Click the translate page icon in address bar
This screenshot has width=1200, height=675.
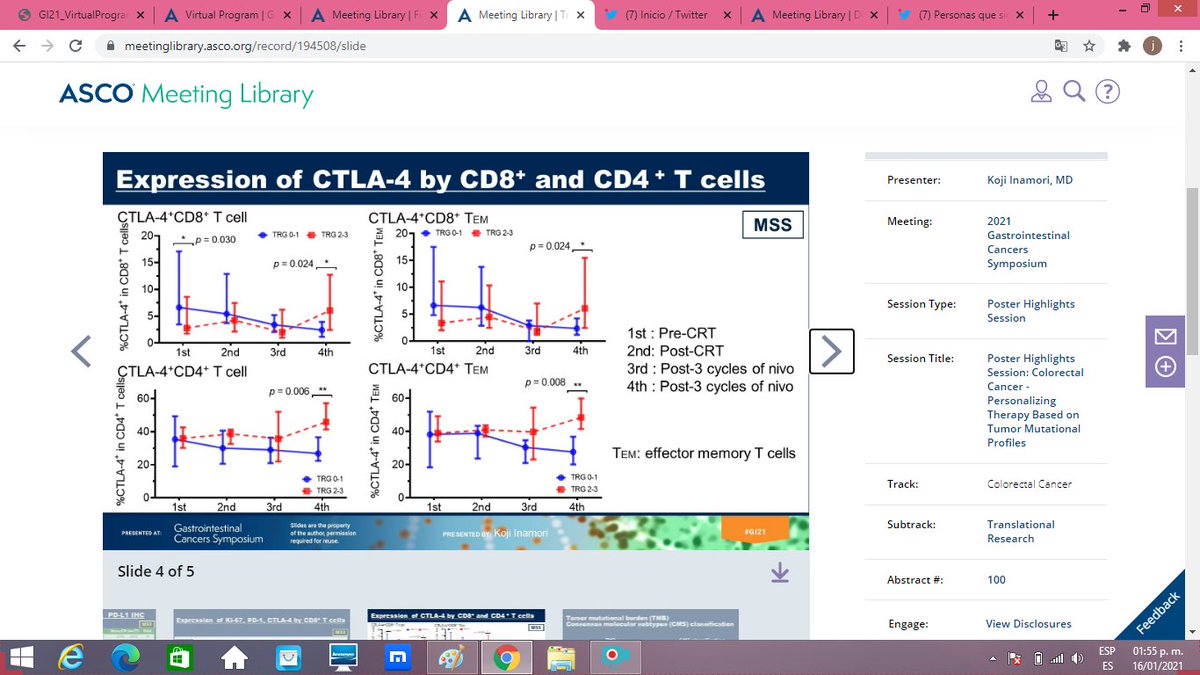coord(1061,46)
